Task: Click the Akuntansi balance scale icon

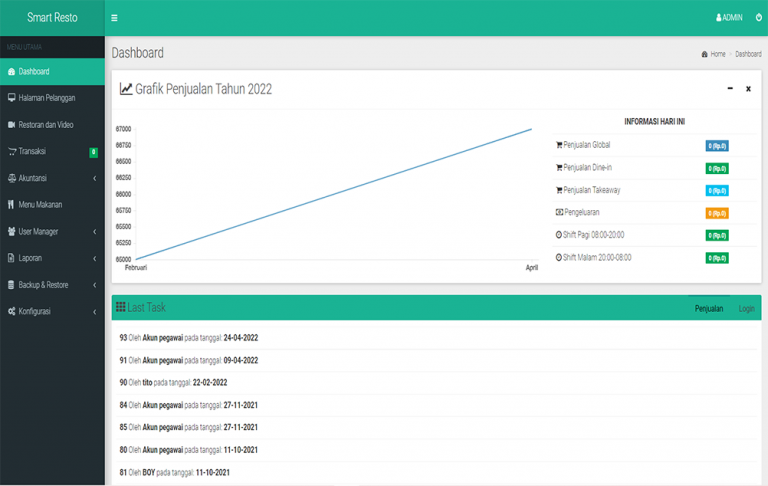Action: pyautogui.click(x=11, y=178)
